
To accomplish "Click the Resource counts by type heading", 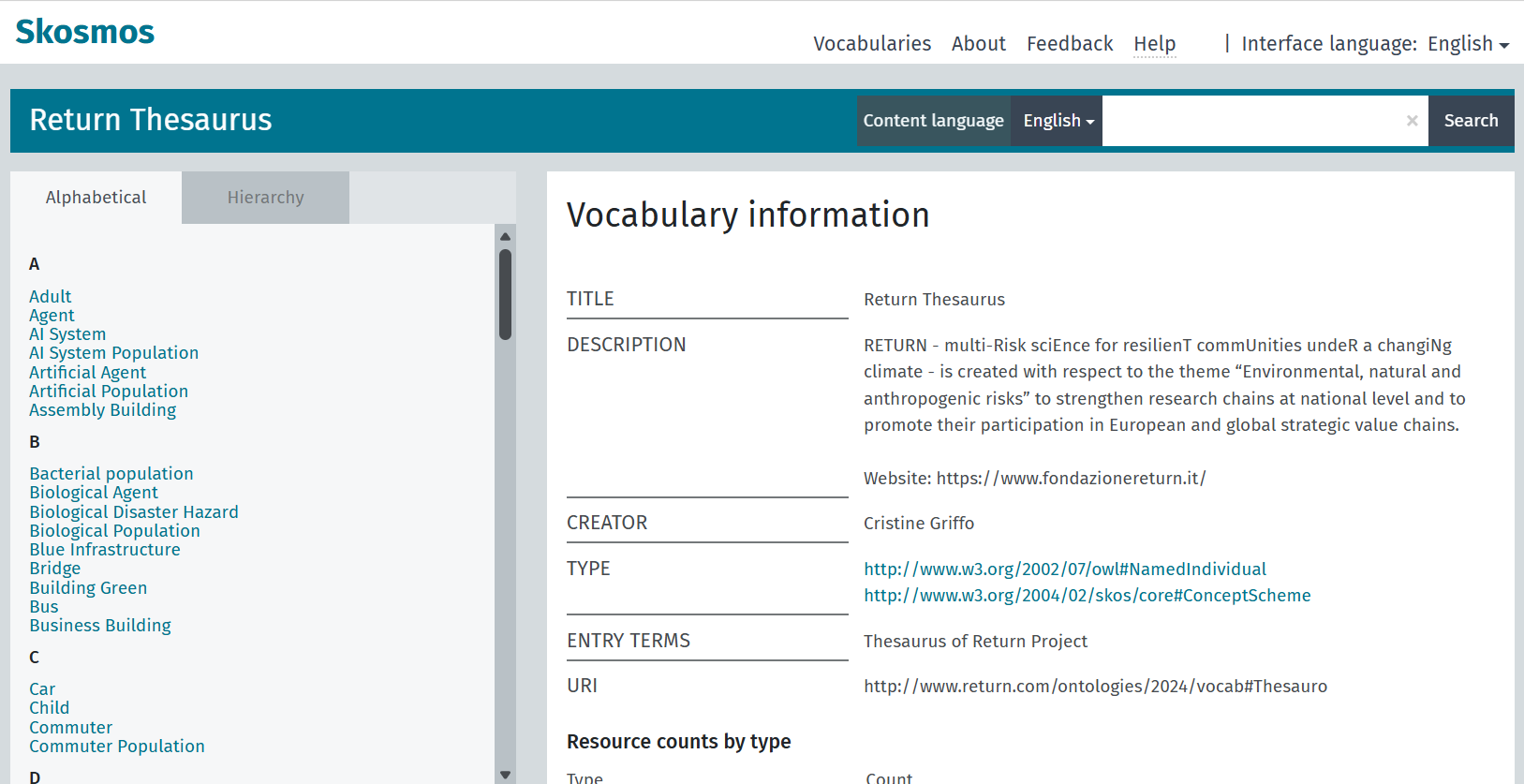I will 679,742.
